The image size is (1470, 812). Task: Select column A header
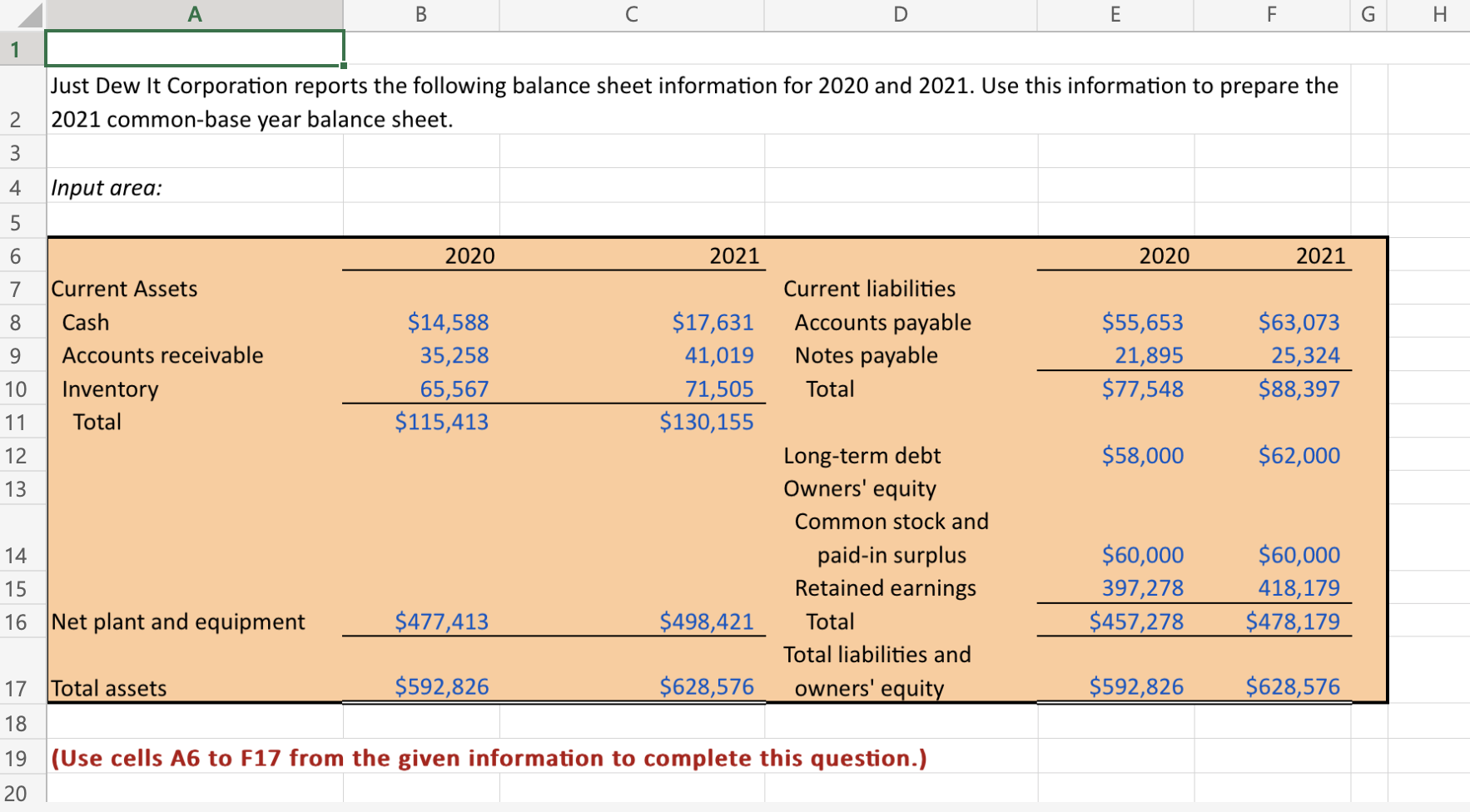[x=195, y=14]
